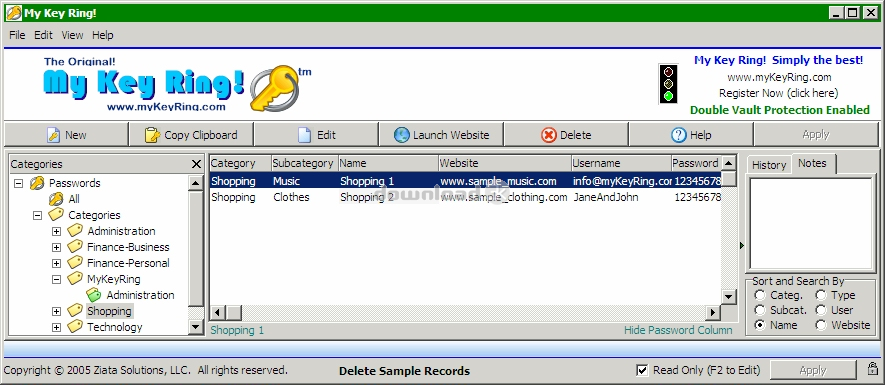
Task: Expand the Technology category node
Action: [56, 327]
